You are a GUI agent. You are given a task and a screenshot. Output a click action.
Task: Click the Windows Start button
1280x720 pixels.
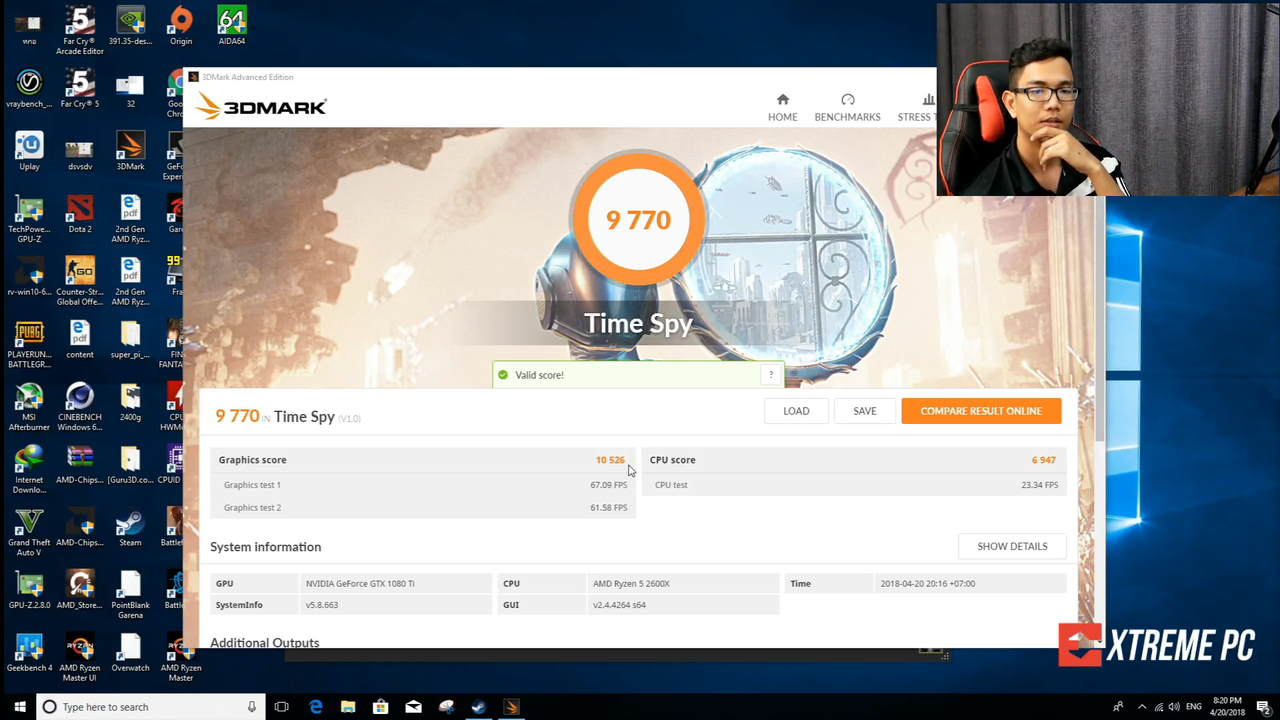click(x=19, y=707)
